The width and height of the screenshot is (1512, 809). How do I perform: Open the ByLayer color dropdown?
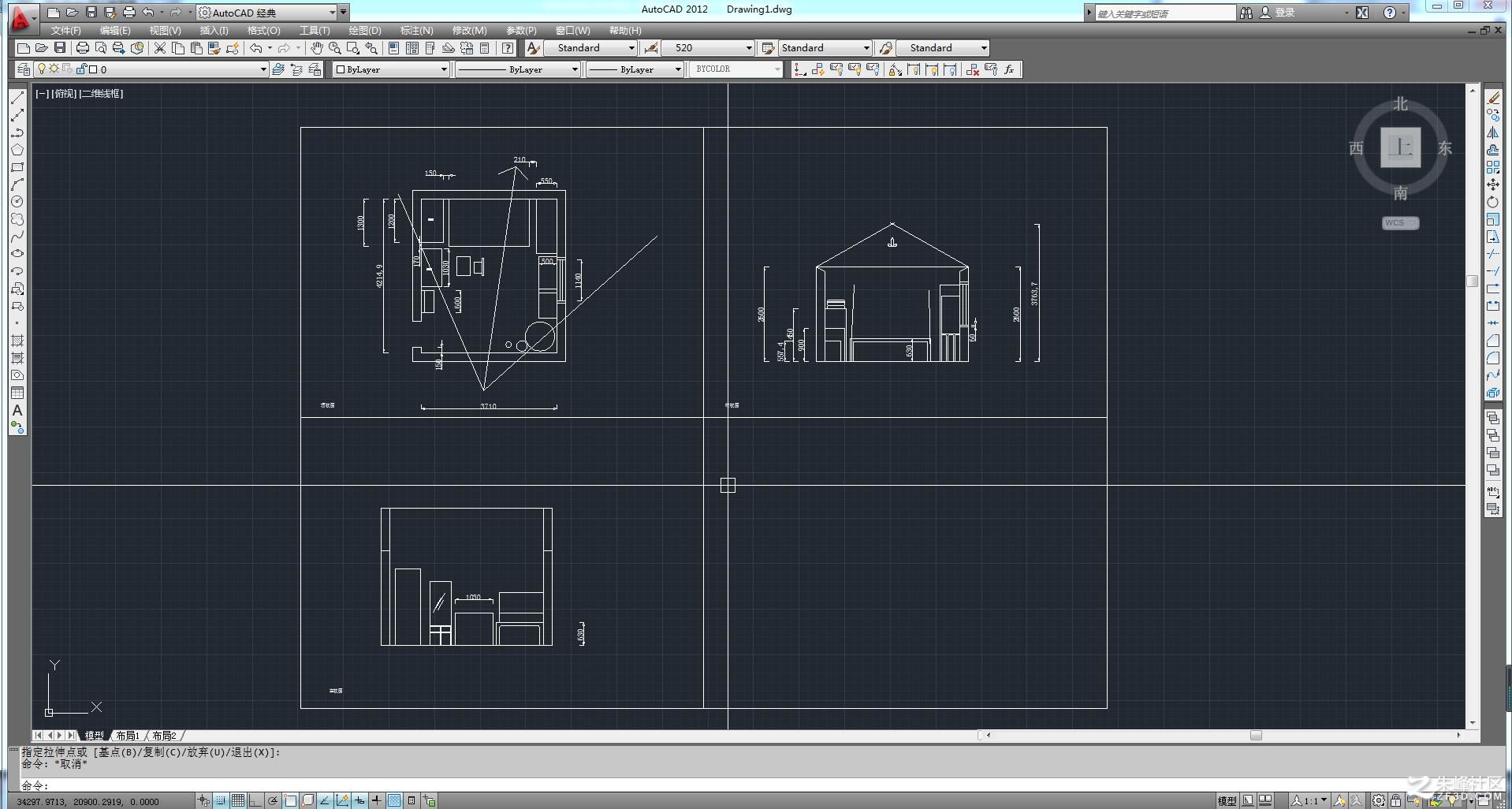pos(390,69)
